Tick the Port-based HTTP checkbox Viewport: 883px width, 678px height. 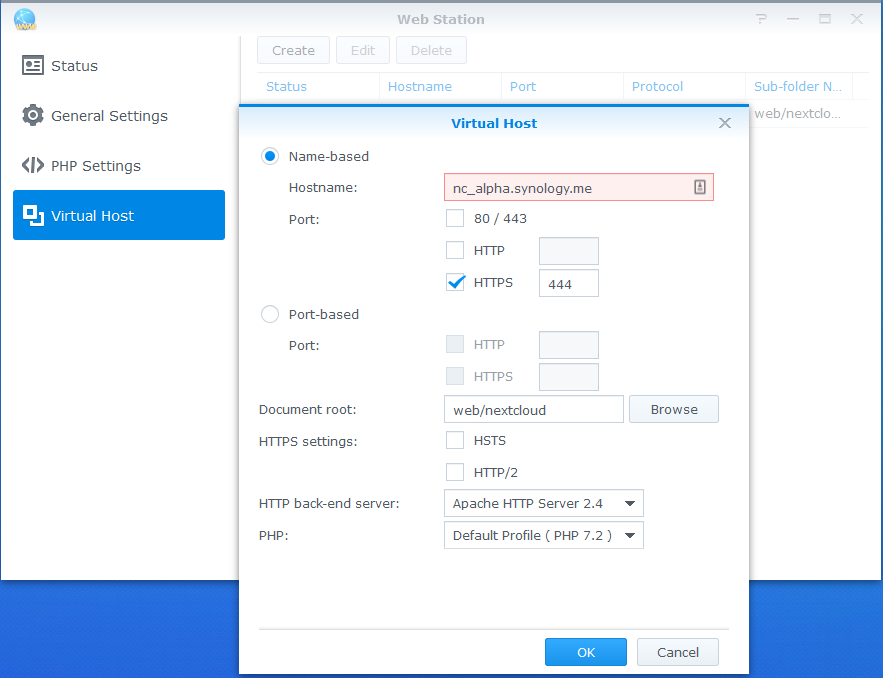click(x=455, y=344)
